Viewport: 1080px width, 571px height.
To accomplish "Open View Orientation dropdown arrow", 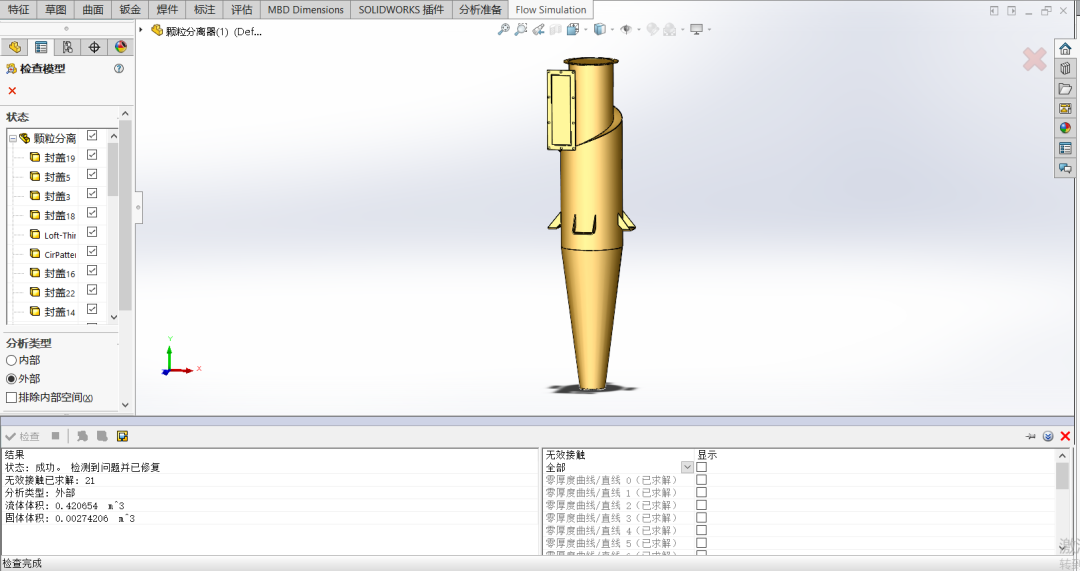I will pos(585,30).
